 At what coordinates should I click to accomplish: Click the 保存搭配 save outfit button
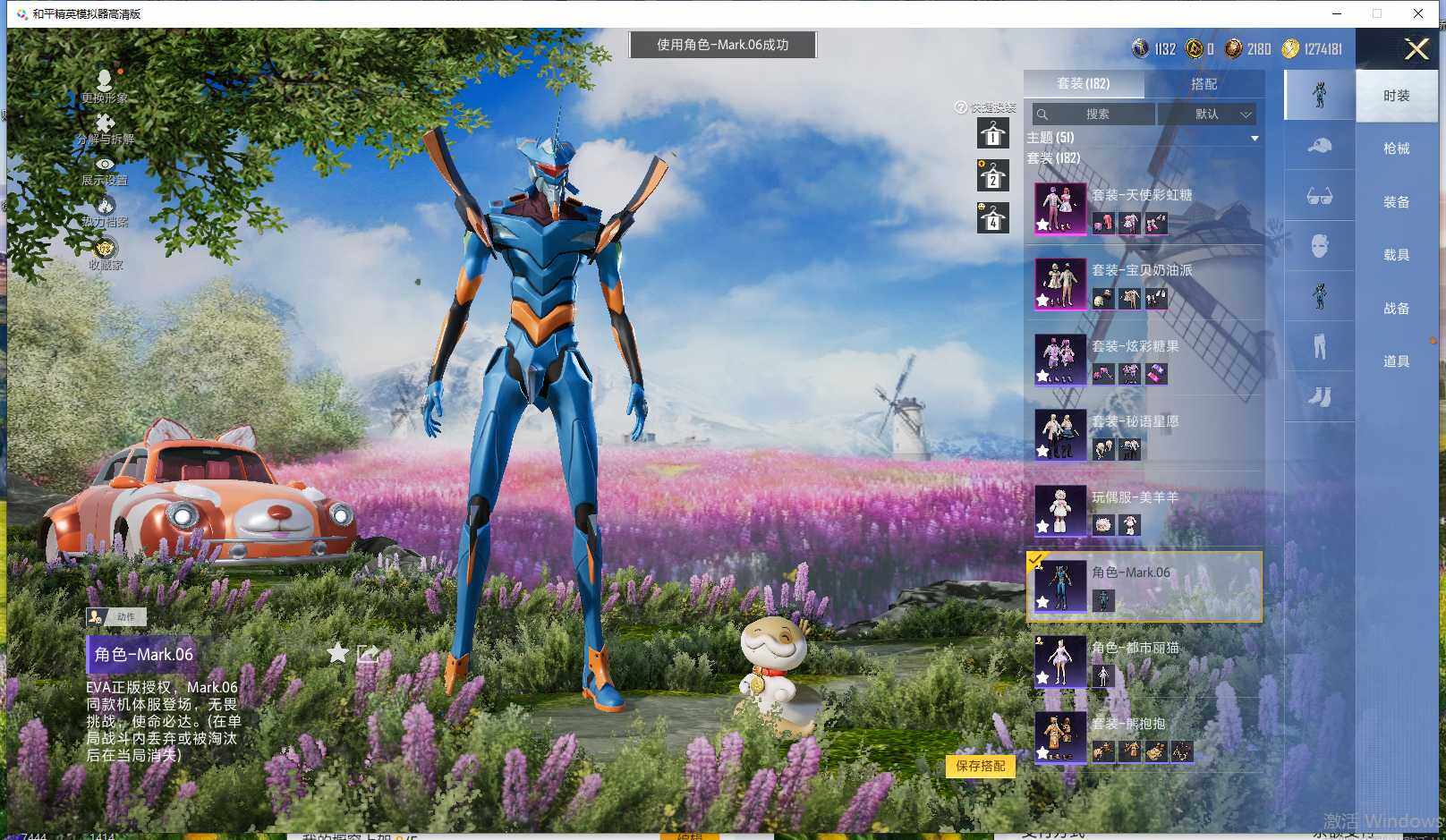click(980, 766)
